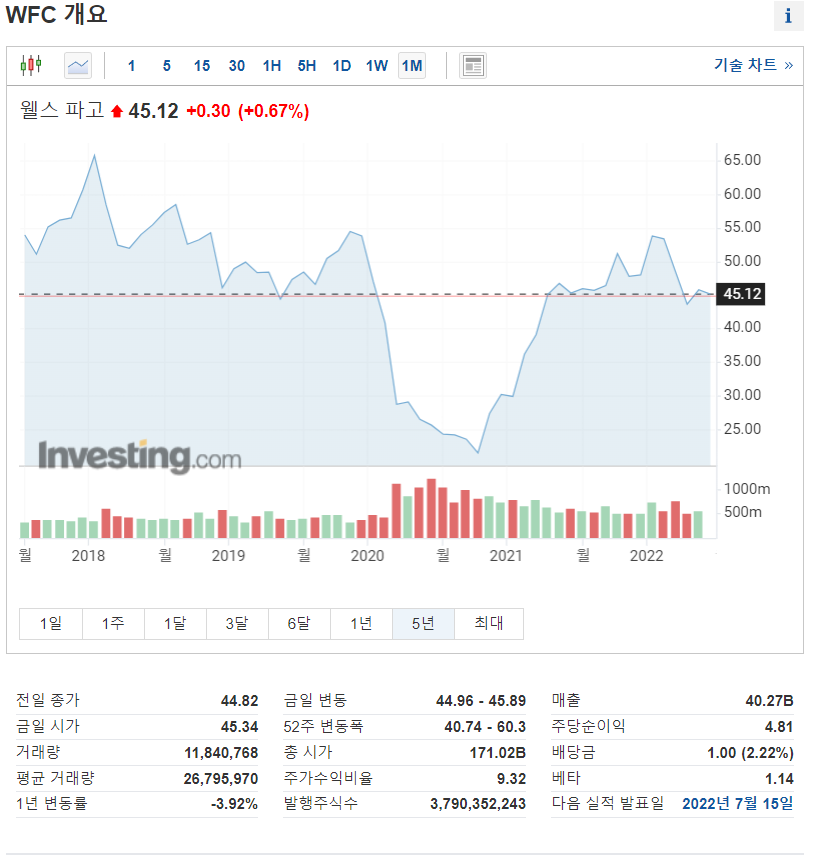
Task: Click the tallest red volume bar in 2020
Action: coord(431,508)
